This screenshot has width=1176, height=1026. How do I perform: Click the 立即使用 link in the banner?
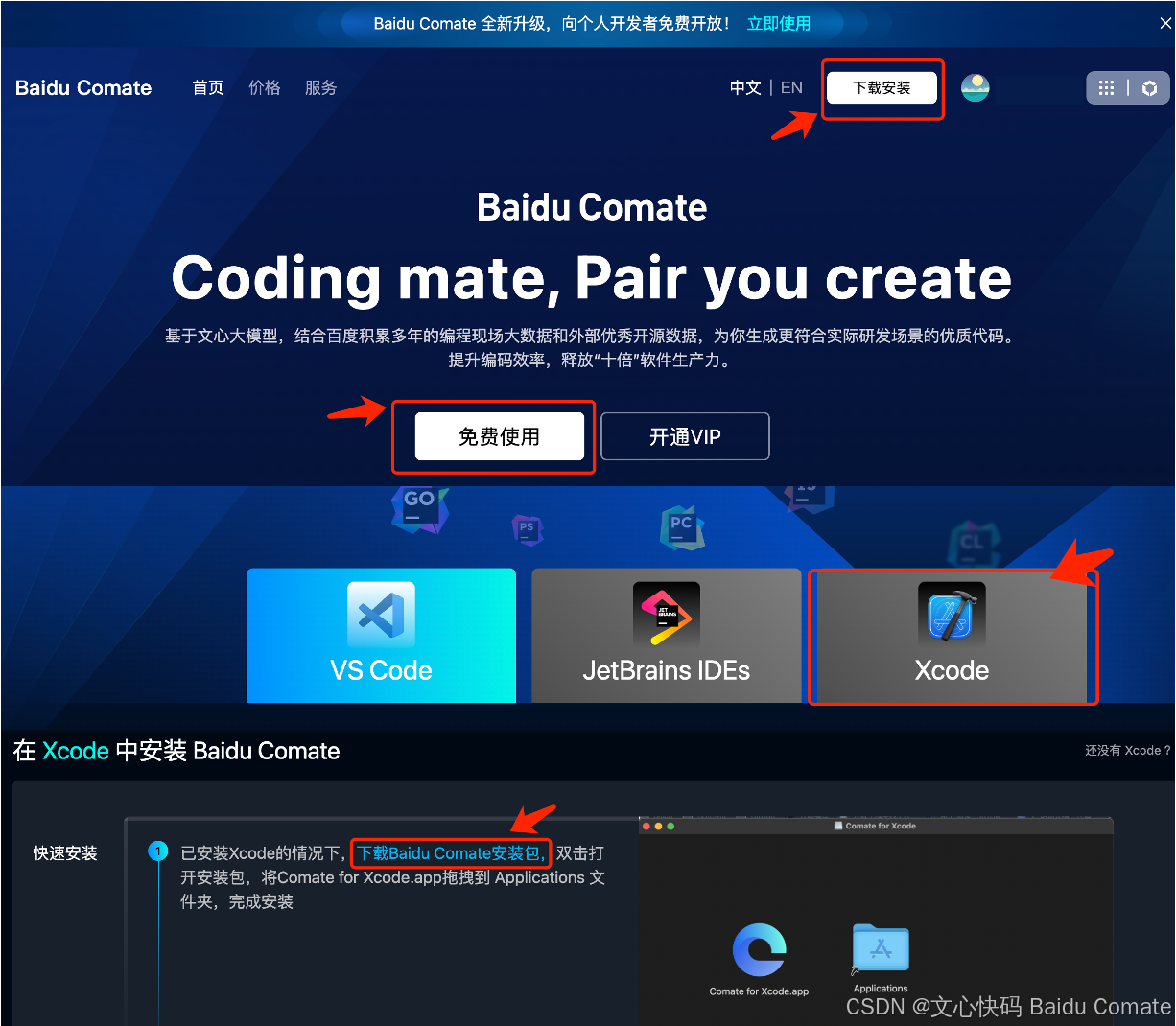[x=779, y=23]
